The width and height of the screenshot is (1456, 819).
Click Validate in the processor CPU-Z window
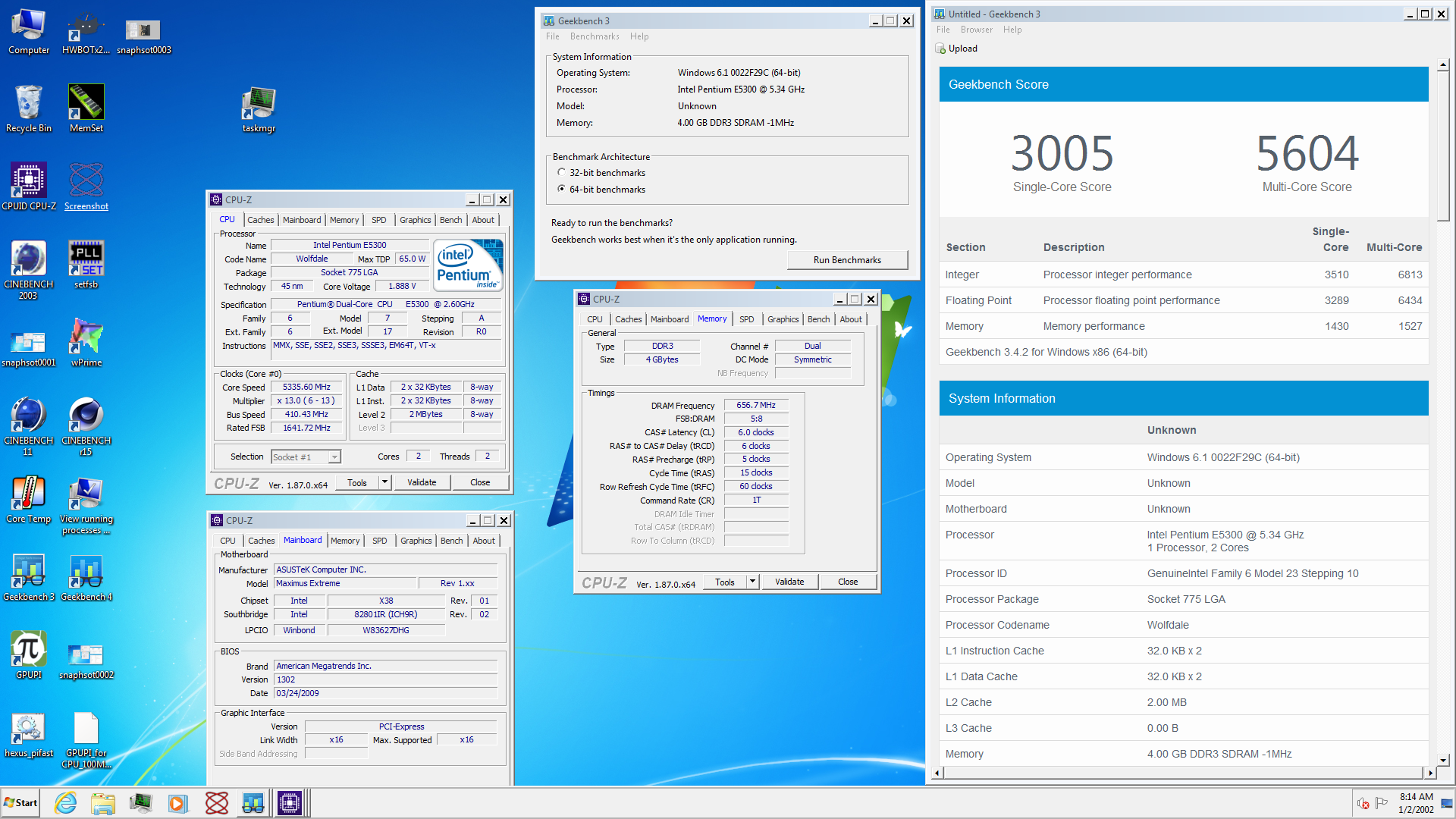422,482
